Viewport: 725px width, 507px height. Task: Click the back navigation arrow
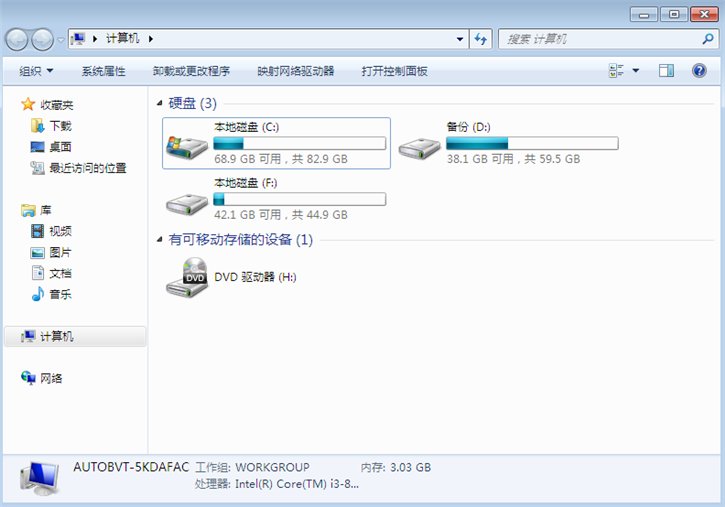click(x=18, y=39)
